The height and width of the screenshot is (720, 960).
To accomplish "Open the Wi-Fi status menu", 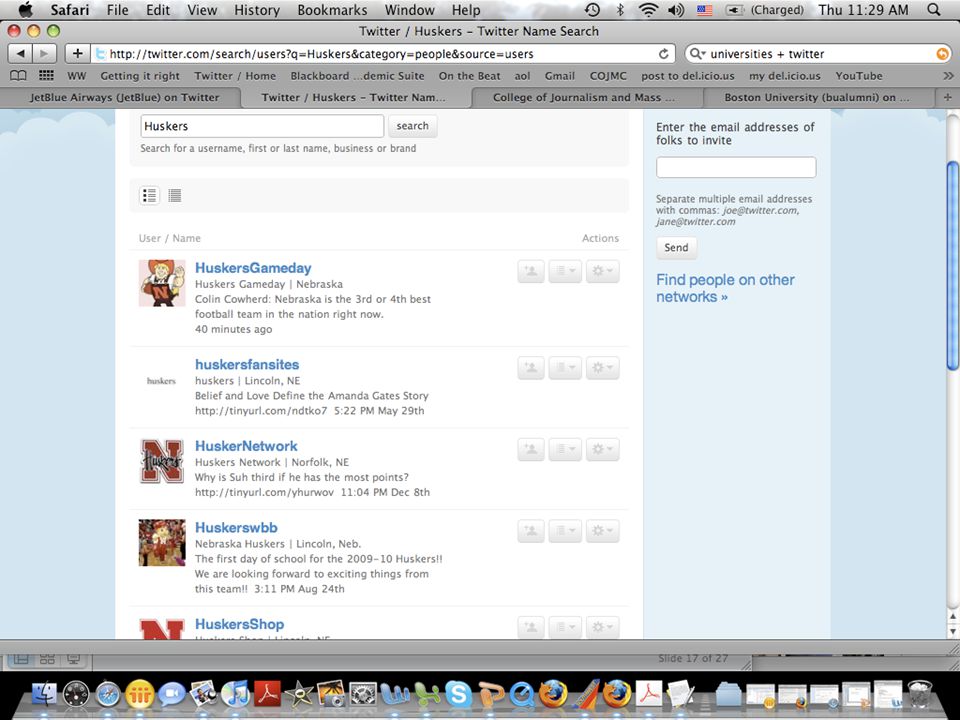I will click(x=648, y=10).
